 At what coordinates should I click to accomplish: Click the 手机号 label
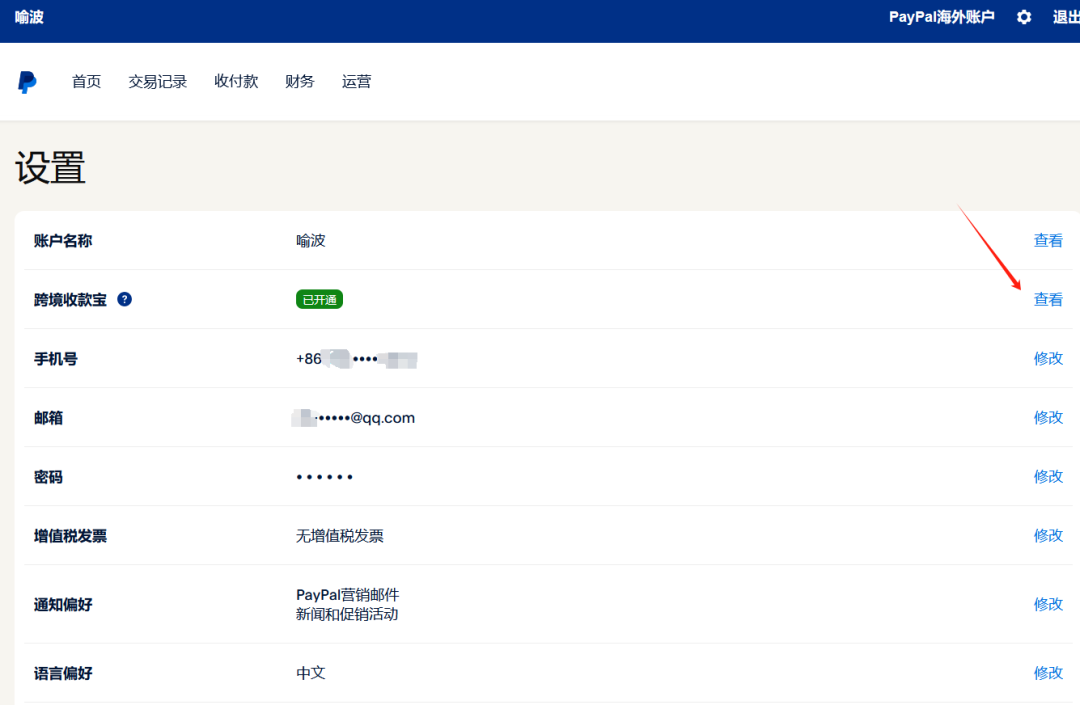pos(56,359)
